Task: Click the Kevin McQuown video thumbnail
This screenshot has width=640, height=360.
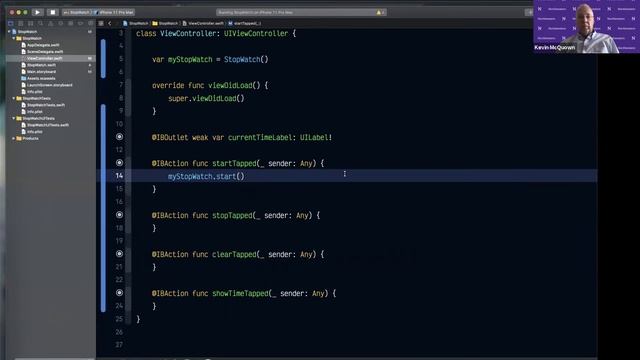Action: (x=587, y=27)
